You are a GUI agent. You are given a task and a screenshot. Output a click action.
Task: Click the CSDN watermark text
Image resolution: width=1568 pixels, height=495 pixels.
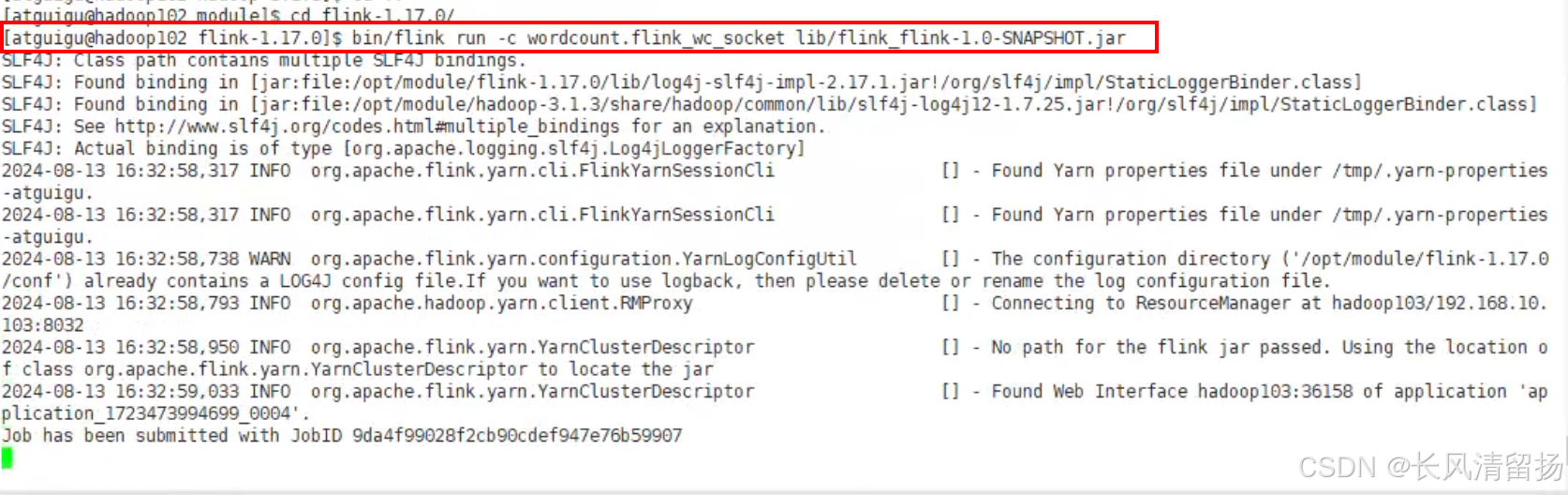tap(1432, 467)
